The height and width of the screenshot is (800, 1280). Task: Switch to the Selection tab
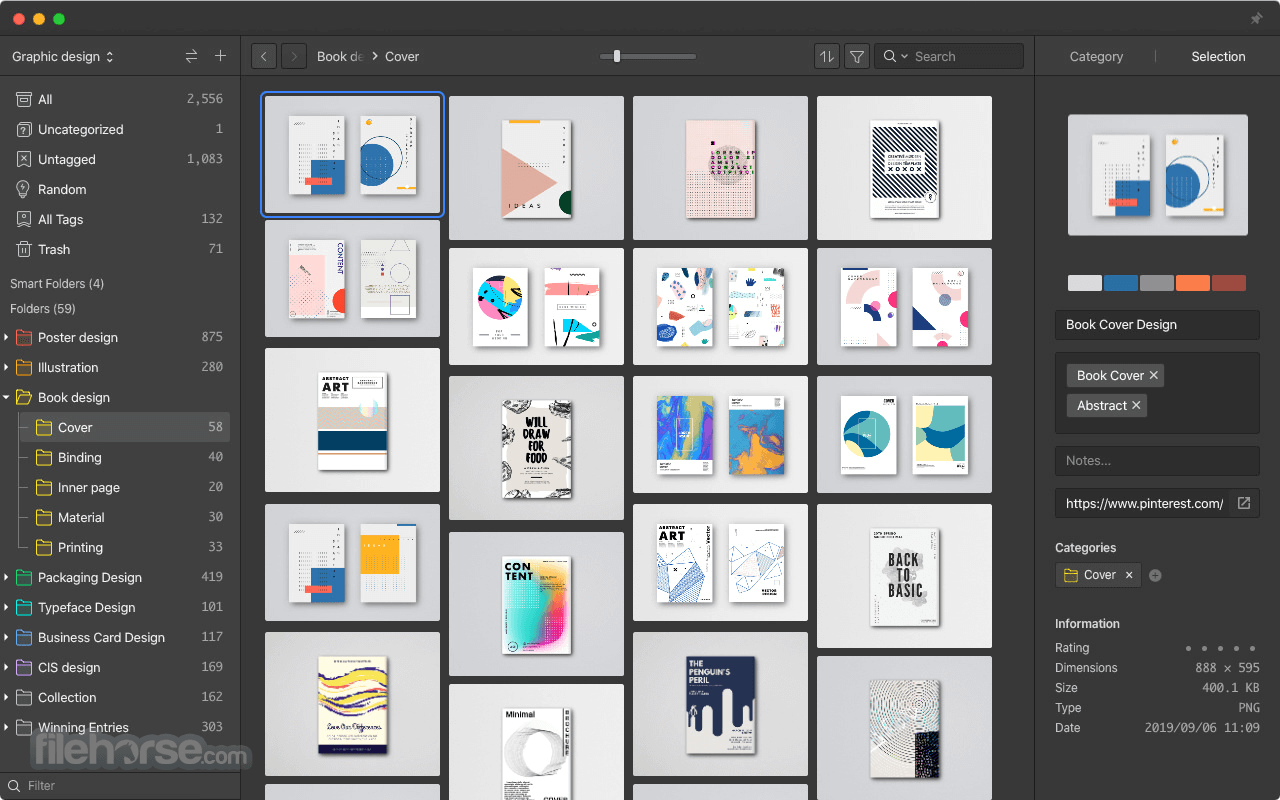coord(1218,57)
